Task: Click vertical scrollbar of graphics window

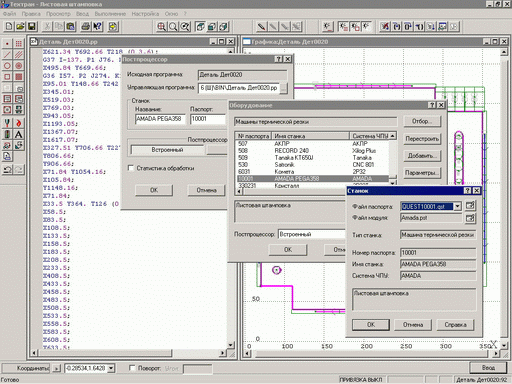Action: 504,198
